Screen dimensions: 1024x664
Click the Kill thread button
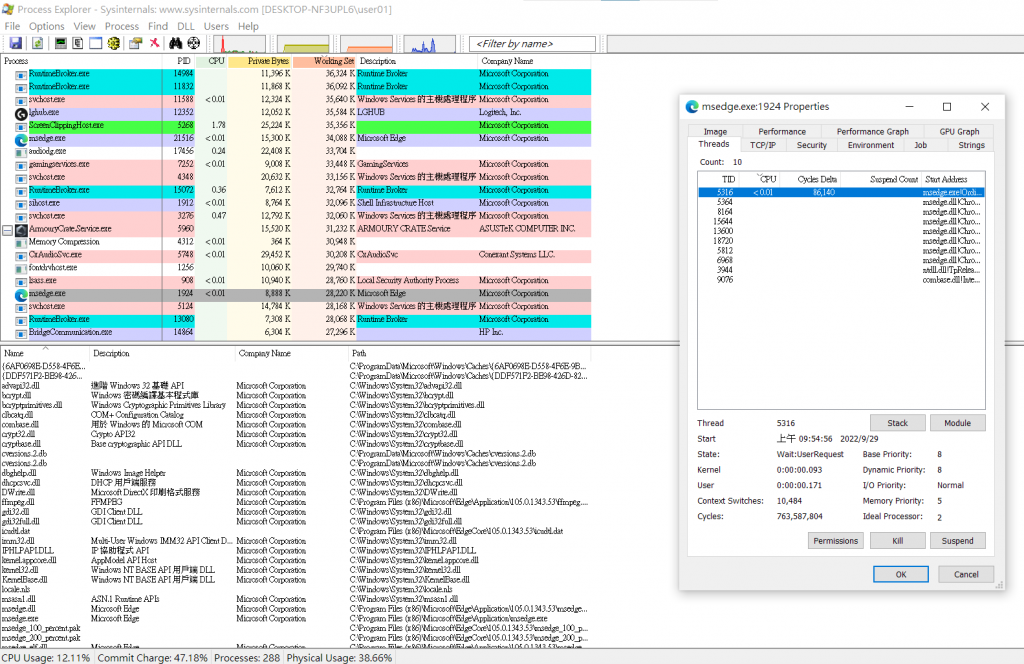pos(897,541)
